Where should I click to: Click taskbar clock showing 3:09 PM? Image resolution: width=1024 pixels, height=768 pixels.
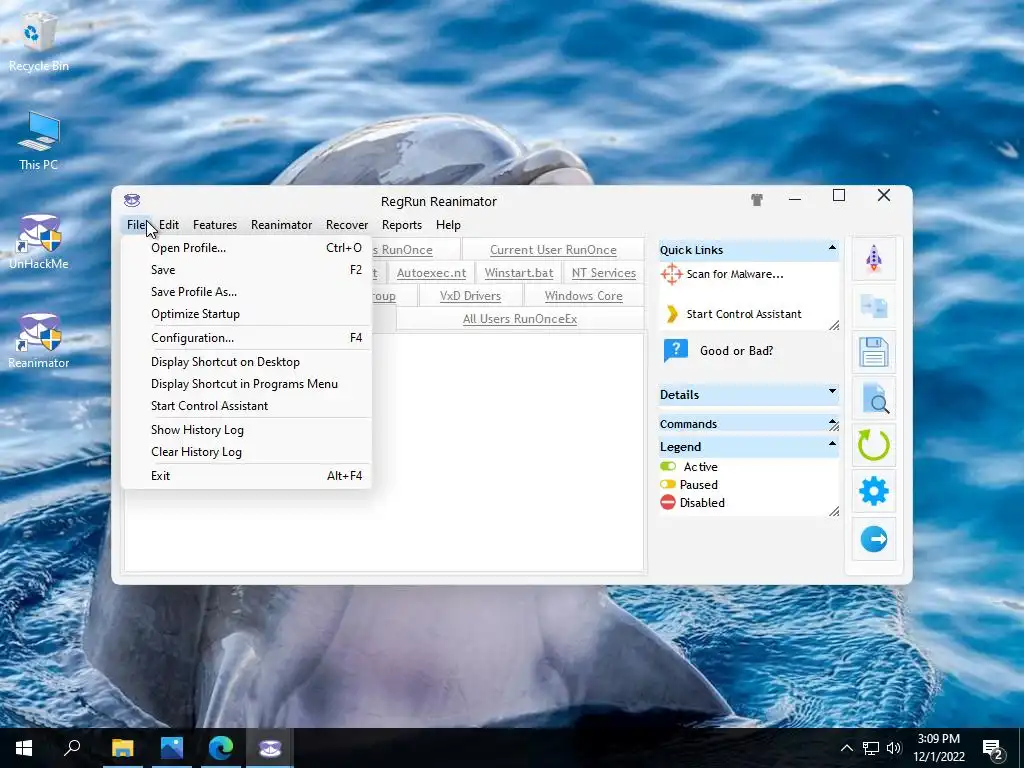[938, 748]
